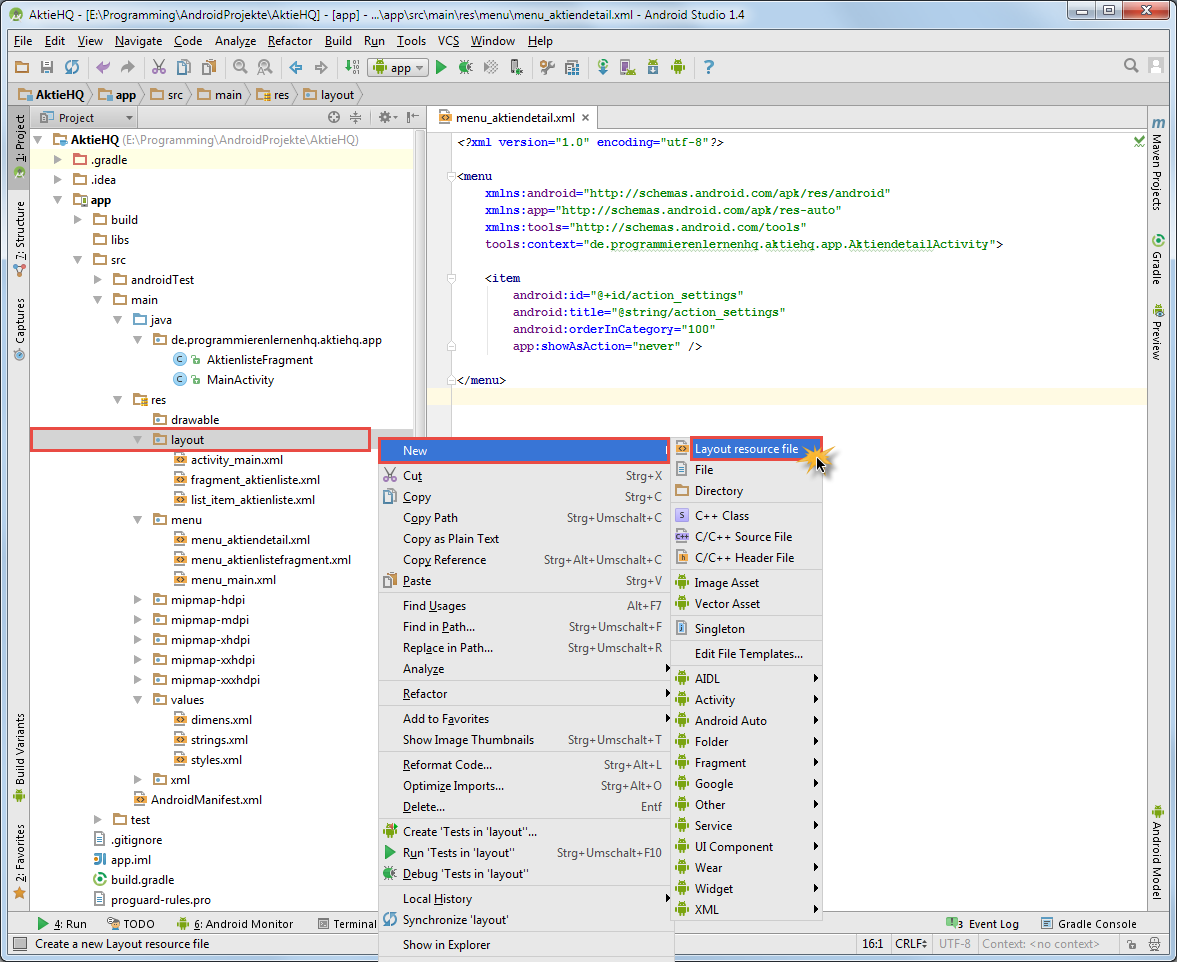Viewport: 1177px width, 962px height.
Task: Choose Copy Path from context menu
Action: [523, 518]
